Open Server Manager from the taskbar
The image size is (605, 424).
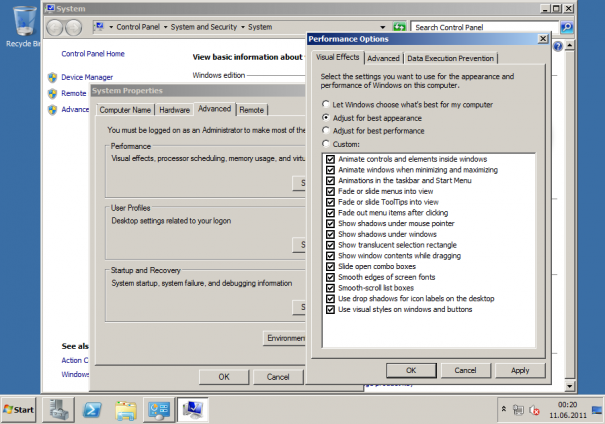click(59, 410)
